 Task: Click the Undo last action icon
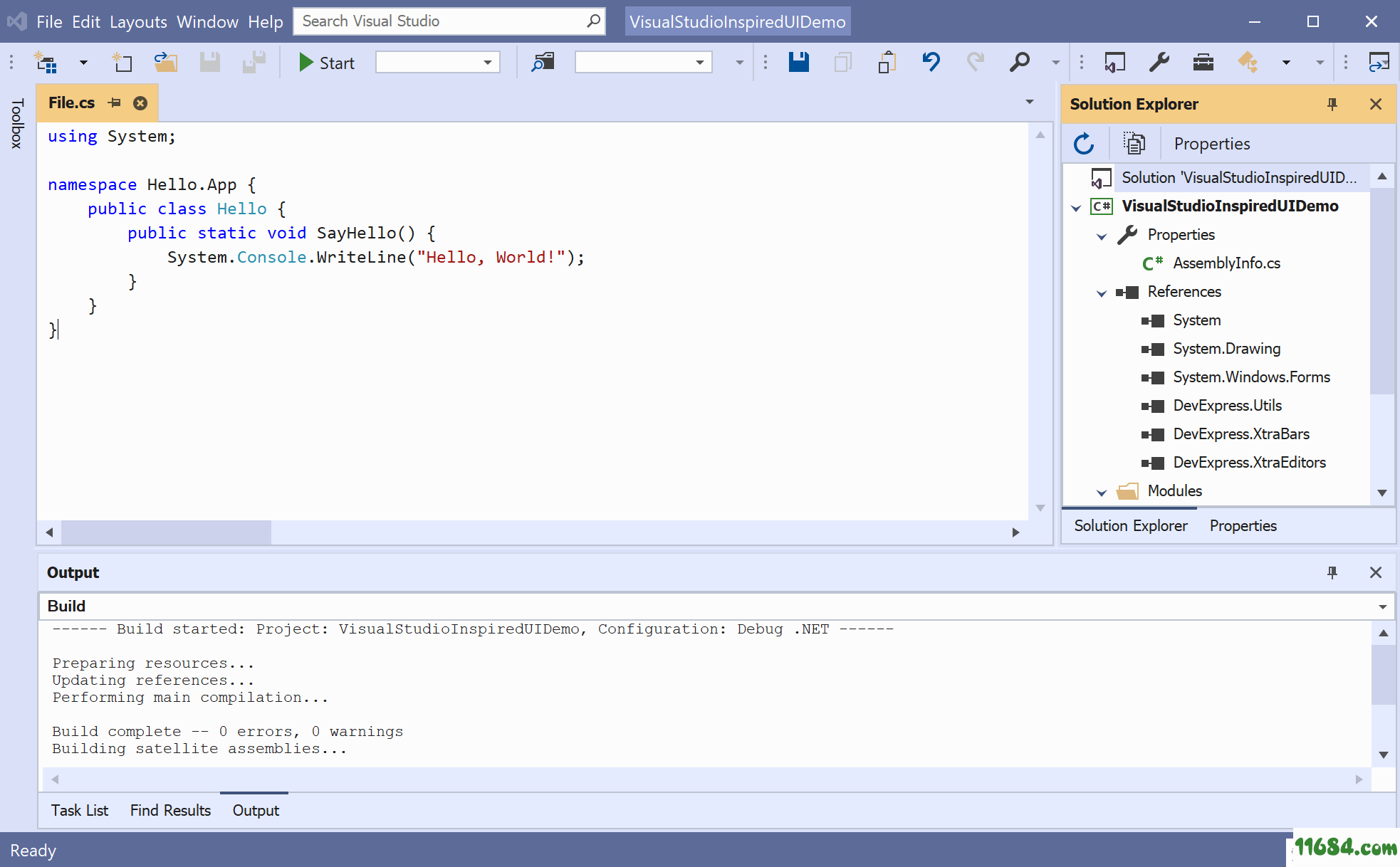coord(930,63)
